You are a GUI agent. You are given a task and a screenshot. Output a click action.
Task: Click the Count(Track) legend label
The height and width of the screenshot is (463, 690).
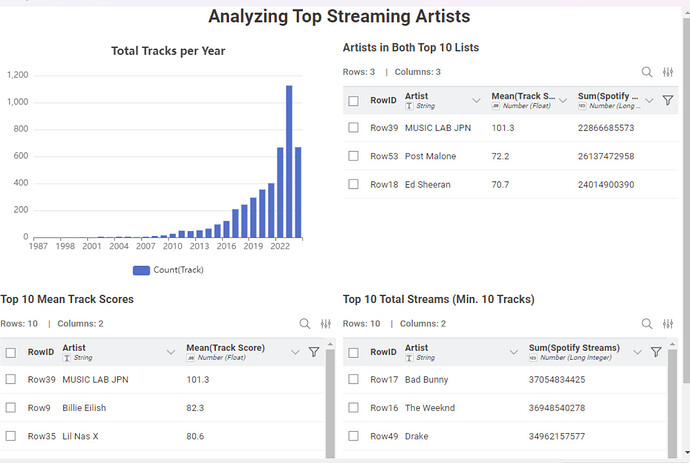(x=179, y=270)
